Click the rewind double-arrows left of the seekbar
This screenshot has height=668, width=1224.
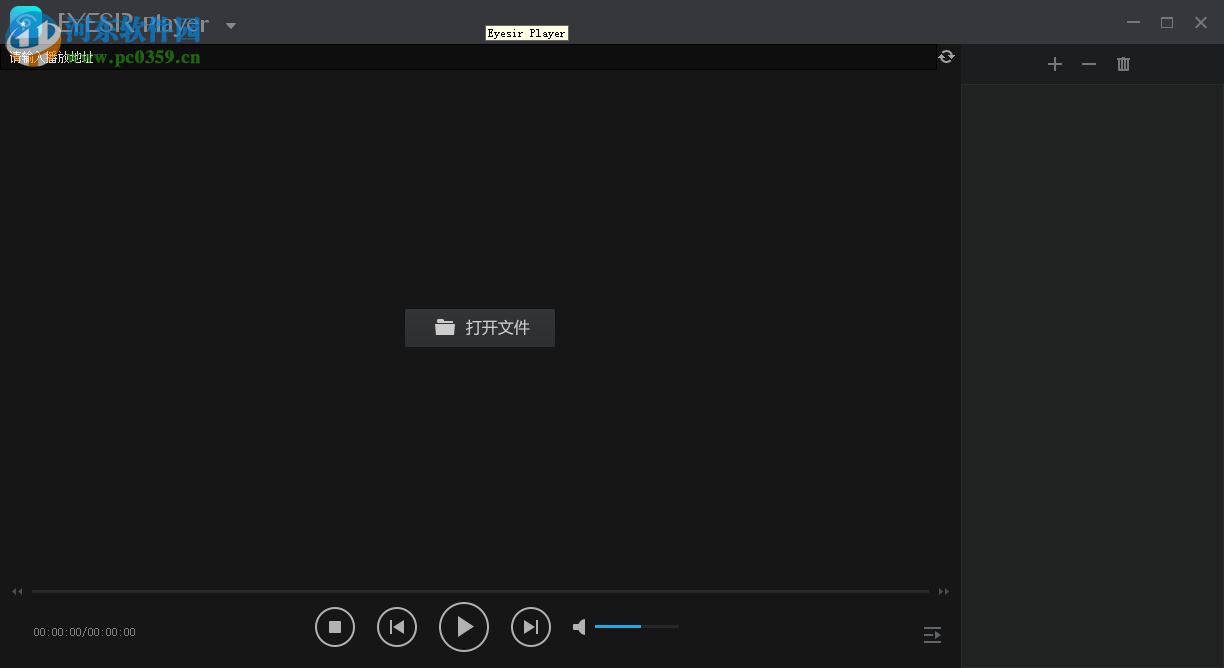point(16,591)
